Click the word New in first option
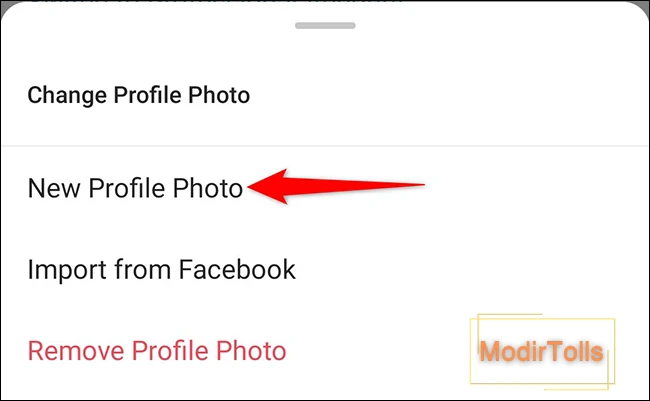650x401 pixels. point(54,188)
